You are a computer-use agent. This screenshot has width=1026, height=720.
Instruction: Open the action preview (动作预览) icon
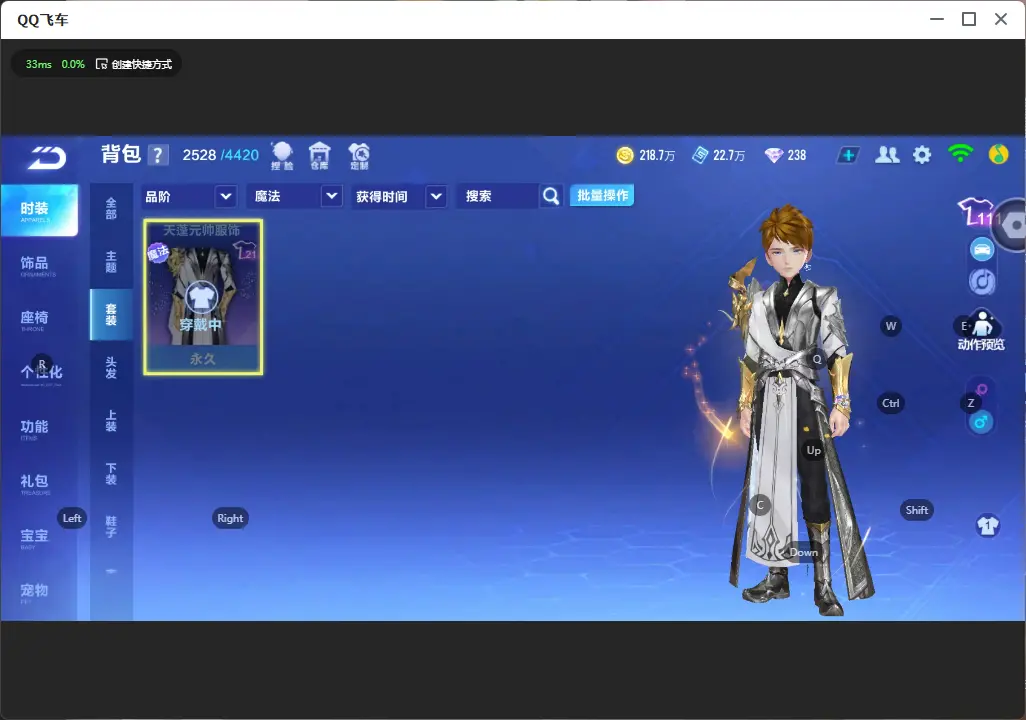click(x=982, y=331)
